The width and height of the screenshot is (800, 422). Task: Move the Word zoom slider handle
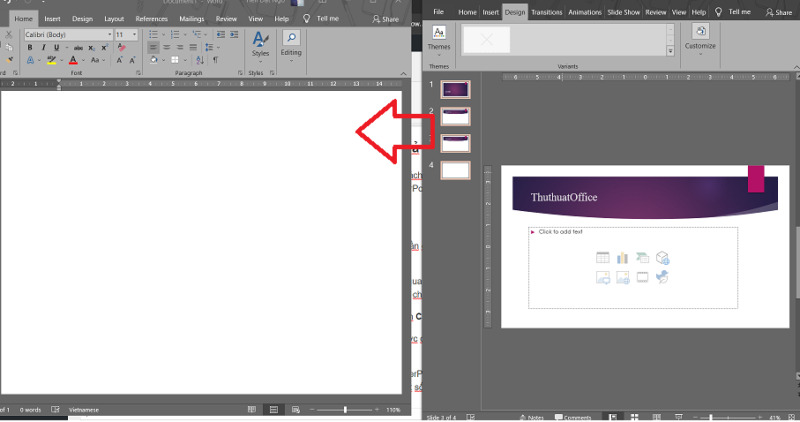pos(345,410)
